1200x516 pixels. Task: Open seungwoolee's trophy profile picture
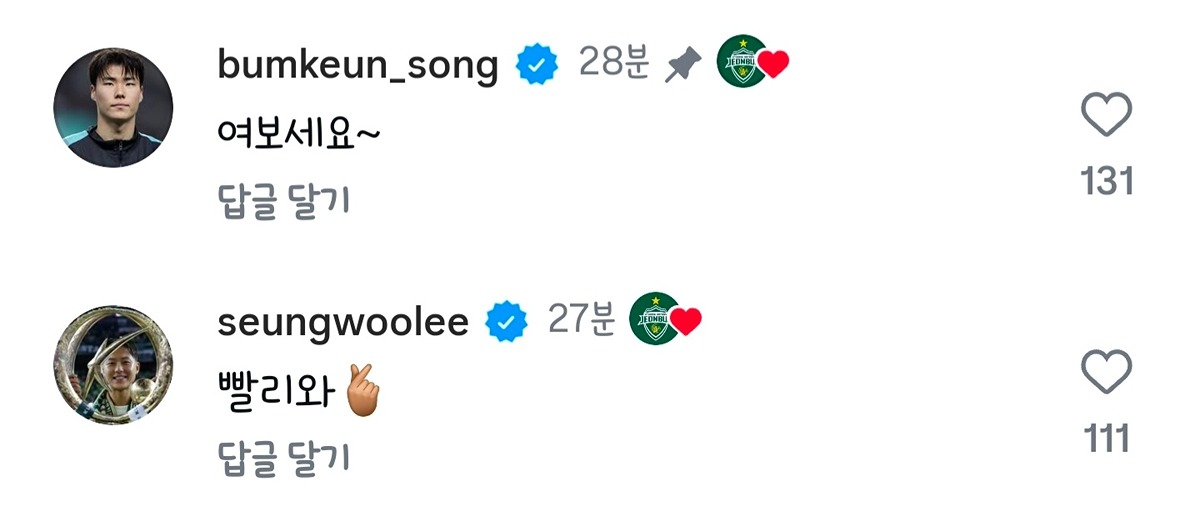click(113, 365)
